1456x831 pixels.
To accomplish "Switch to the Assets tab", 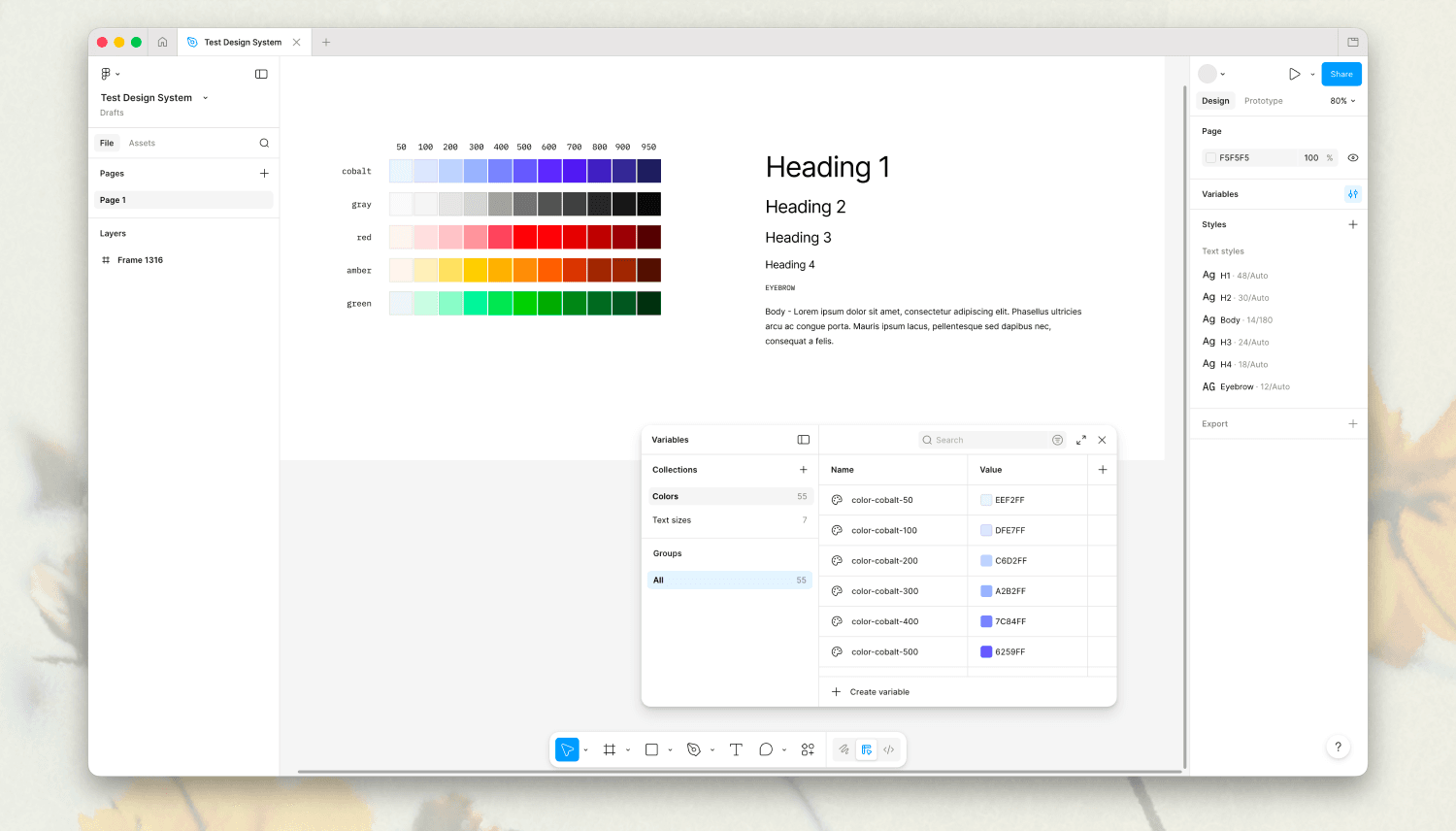I will click(x=142, y=143).
